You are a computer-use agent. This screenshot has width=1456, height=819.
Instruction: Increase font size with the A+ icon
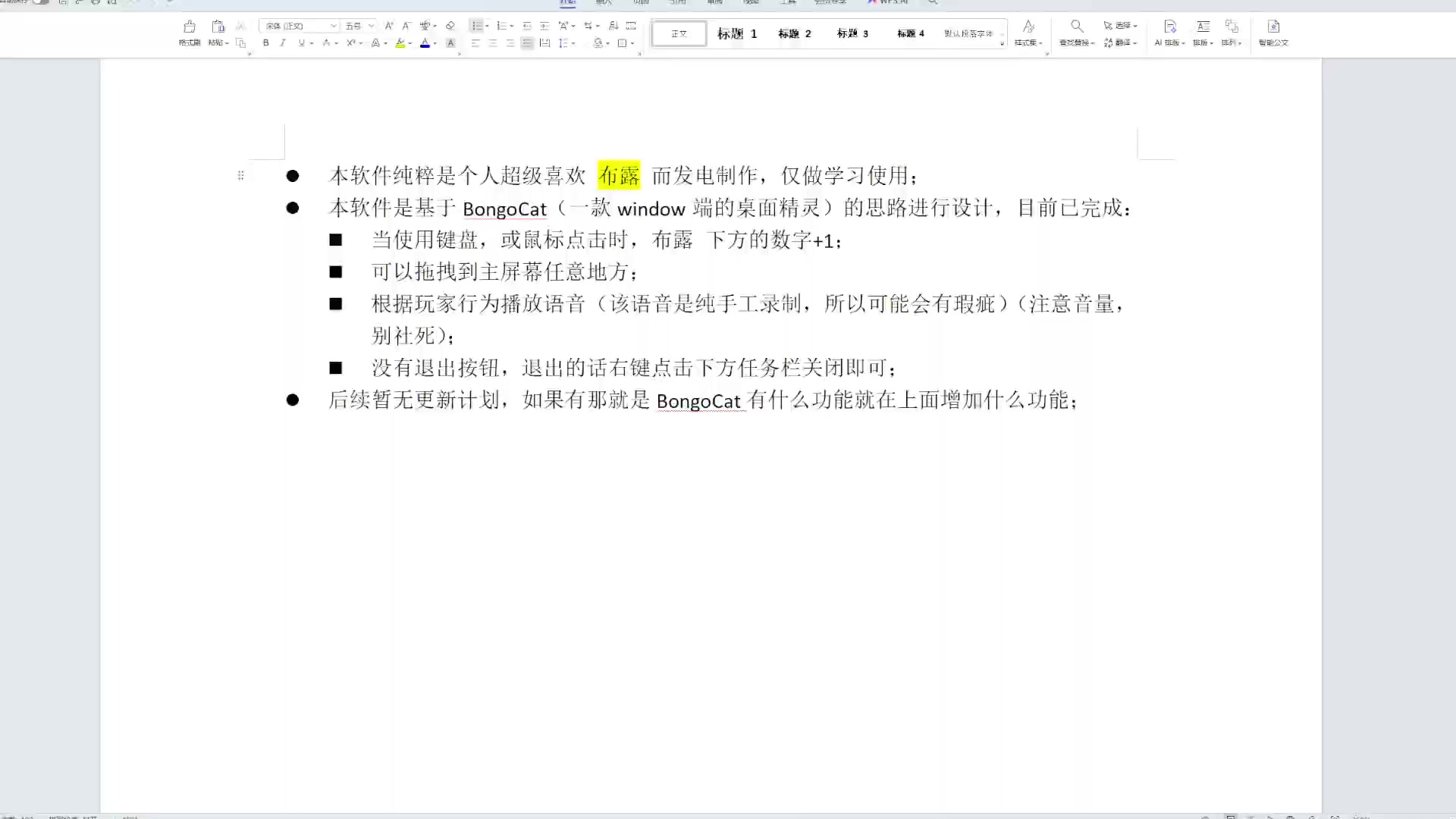[x=389, y=26]
